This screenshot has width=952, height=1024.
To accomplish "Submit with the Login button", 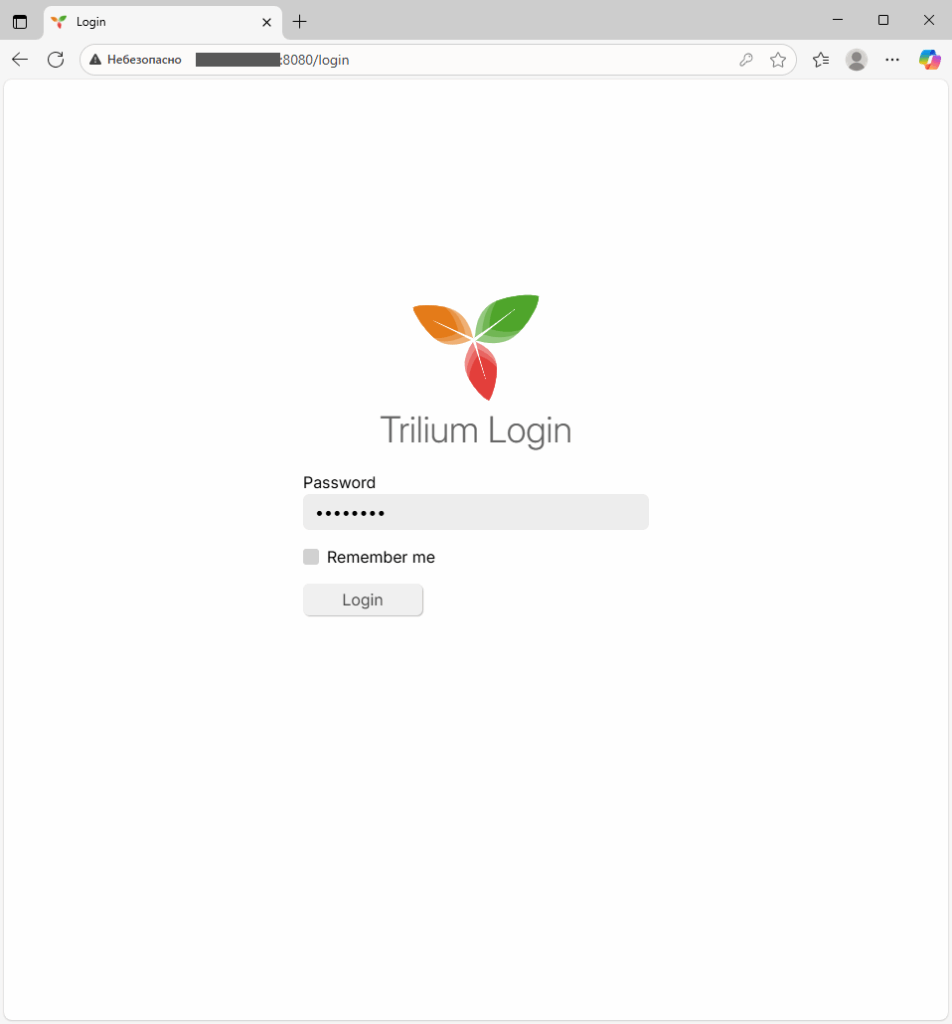I will 363,600.
